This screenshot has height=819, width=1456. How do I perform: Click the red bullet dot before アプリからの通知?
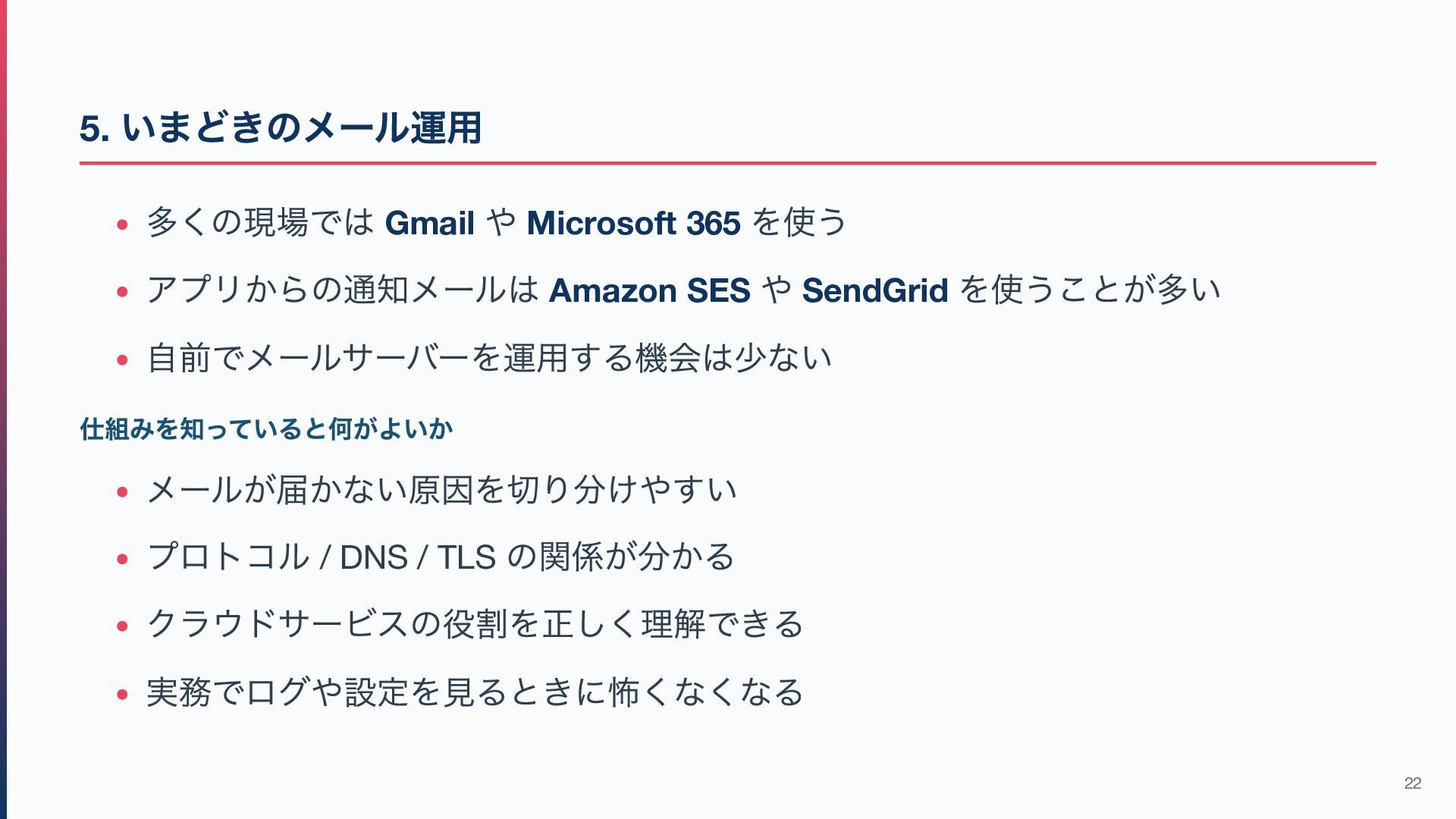click(x=122, y=293)
